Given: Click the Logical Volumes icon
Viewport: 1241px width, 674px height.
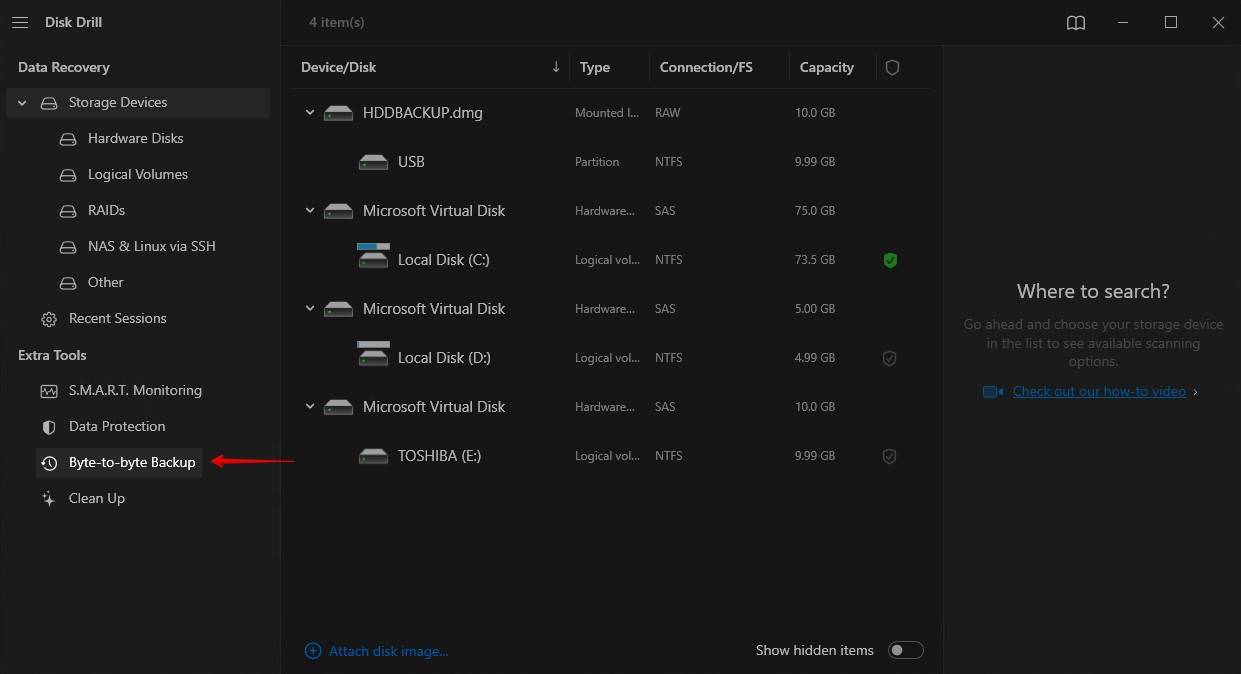Looking at the screenshot, I should [68, 175].
